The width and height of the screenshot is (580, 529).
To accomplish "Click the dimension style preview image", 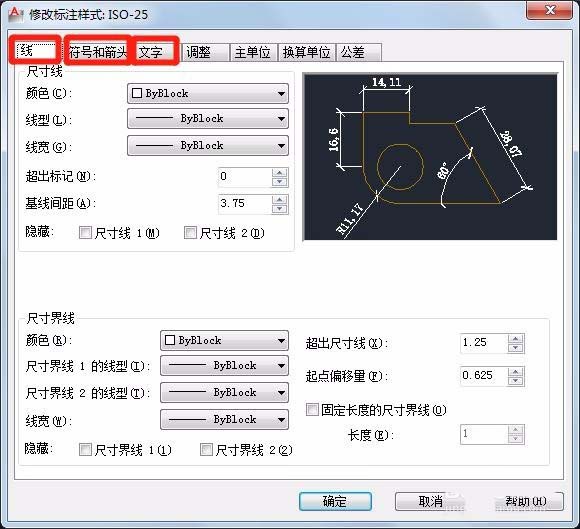I will coord(430,157).
